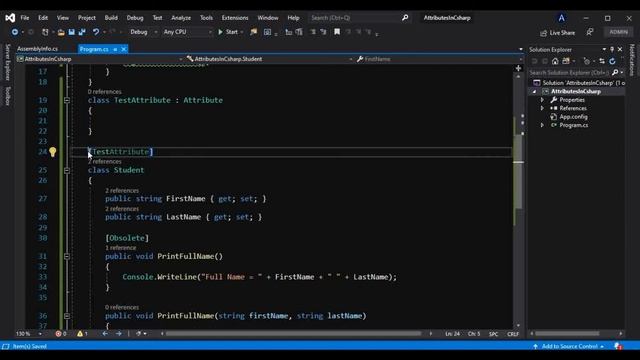Click the Undo toolbar icon

pos(96,32)
